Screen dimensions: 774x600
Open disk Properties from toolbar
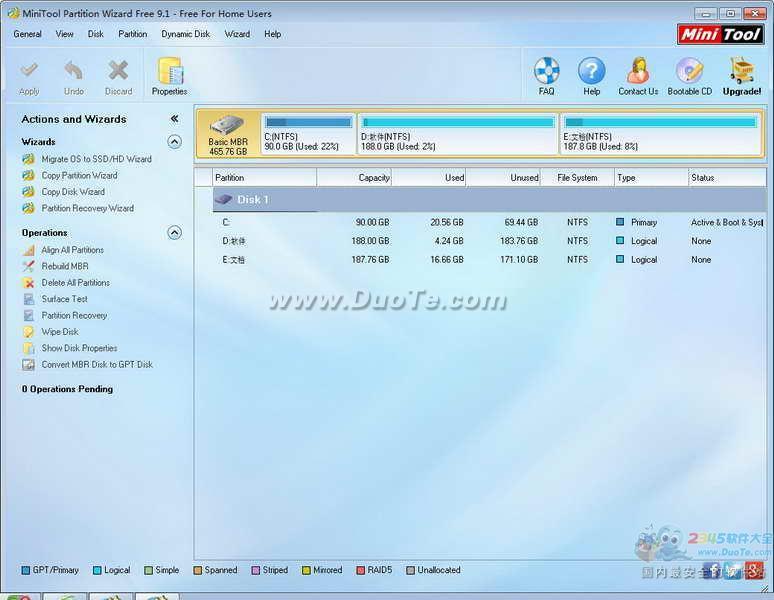[x=170, y=72]
